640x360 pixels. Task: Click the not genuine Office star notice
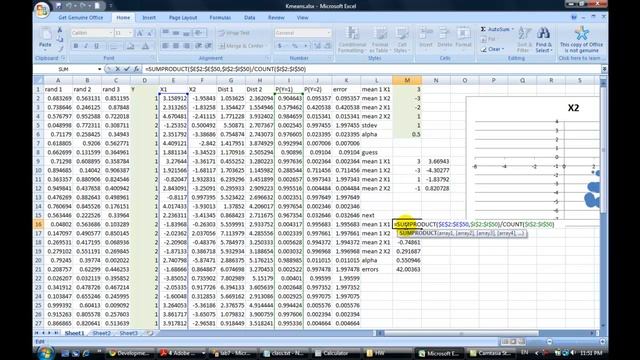pyautogui.click(x=582, y=40)
